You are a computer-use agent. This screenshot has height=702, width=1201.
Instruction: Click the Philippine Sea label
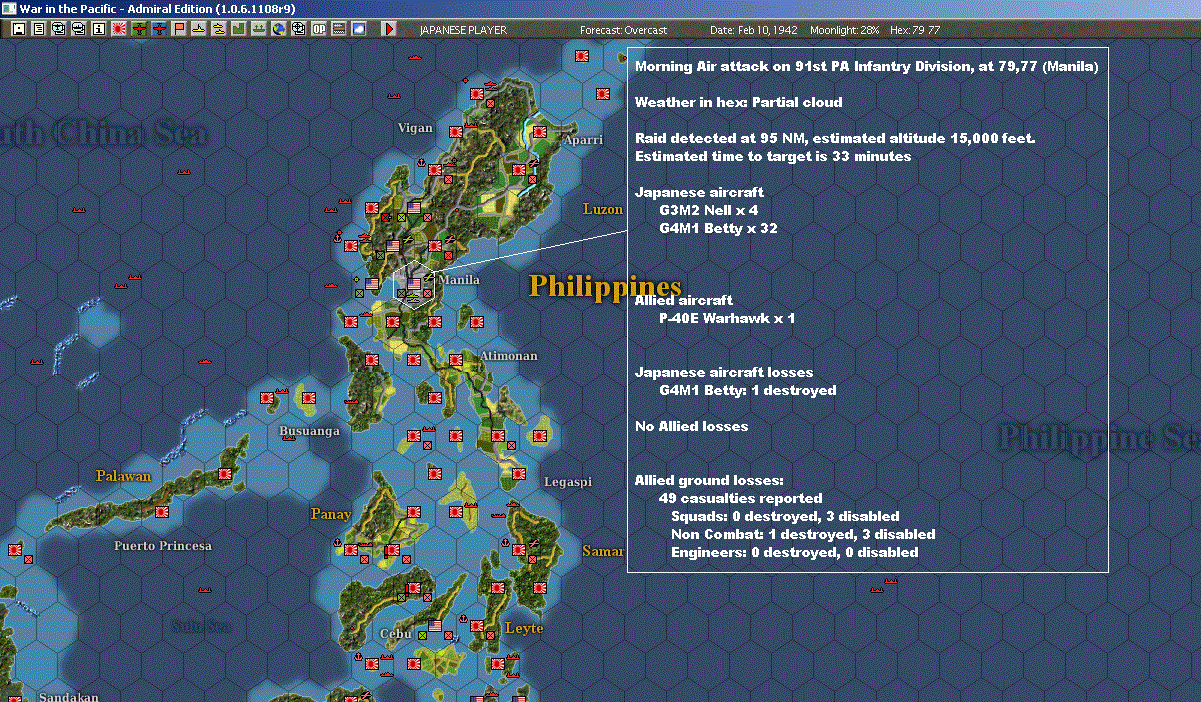(1098, 437)
